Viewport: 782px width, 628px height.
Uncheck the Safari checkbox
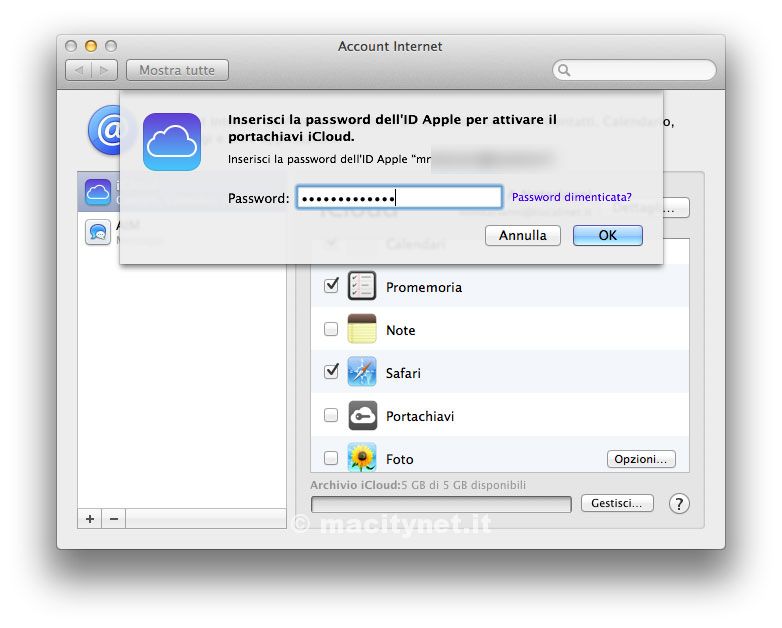tap(331, 372)
